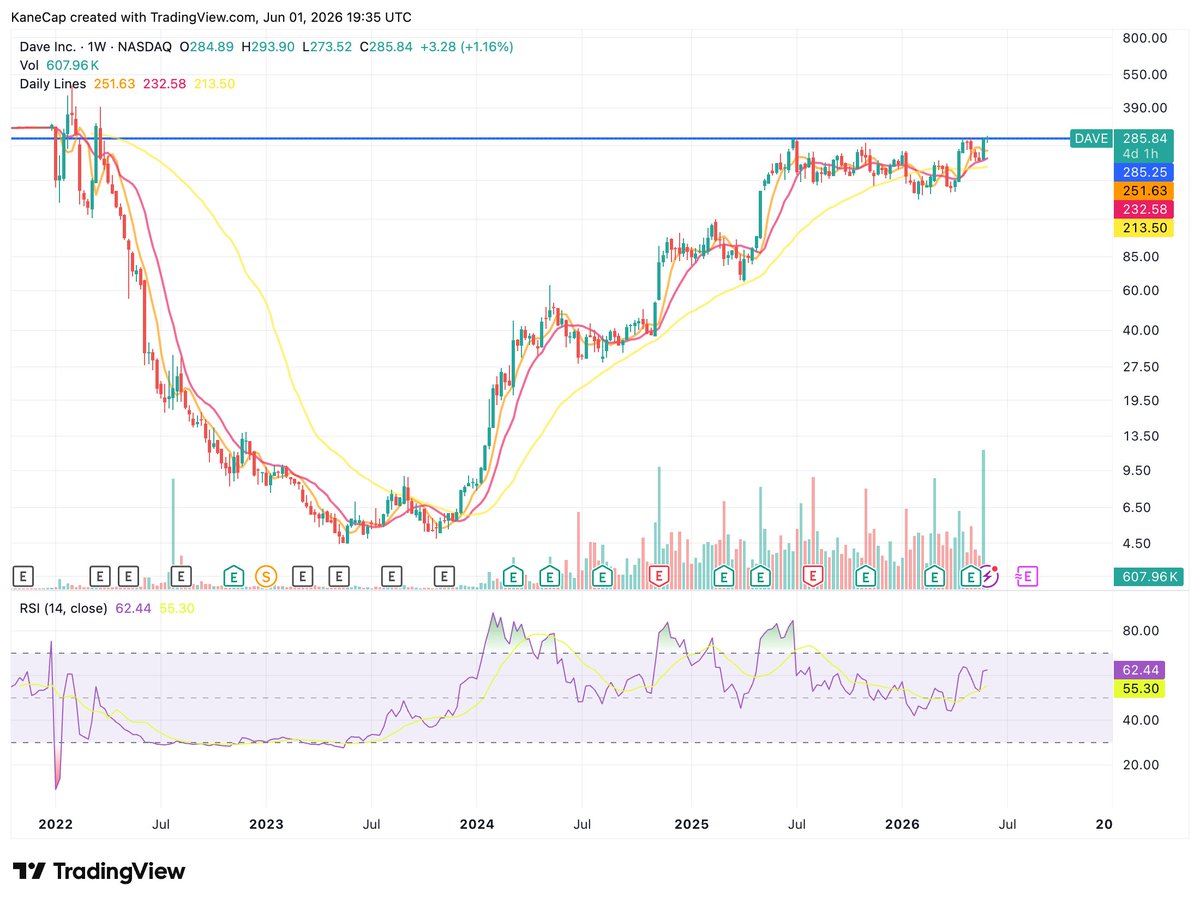Select the green earnings marker left of the S marker
Screen dimensions: 1200x904
click(x=233, y=575)
